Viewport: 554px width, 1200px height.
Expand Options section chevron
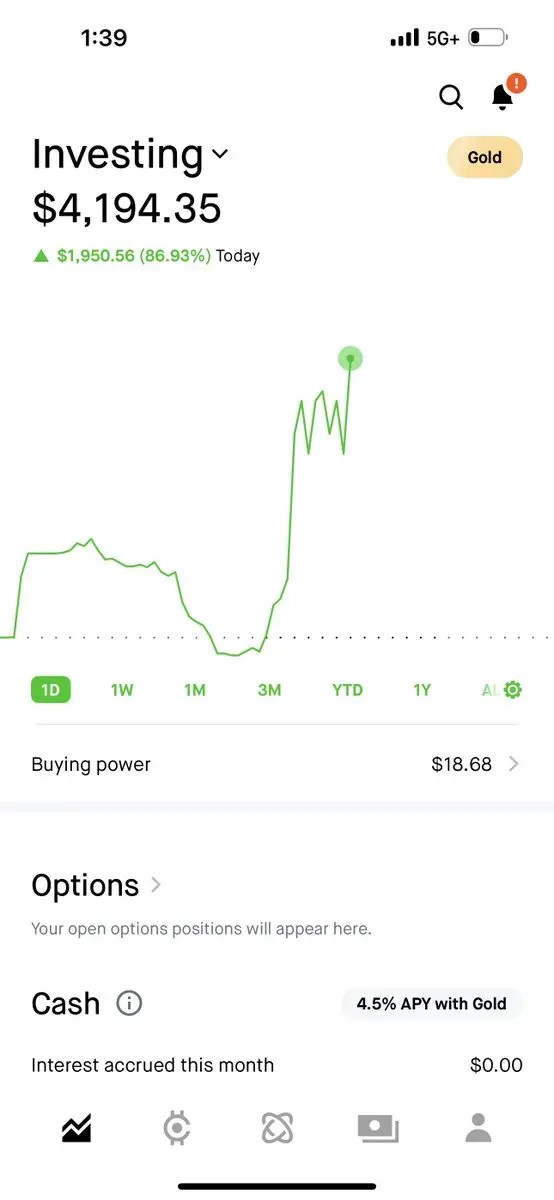tap(156, 884)
